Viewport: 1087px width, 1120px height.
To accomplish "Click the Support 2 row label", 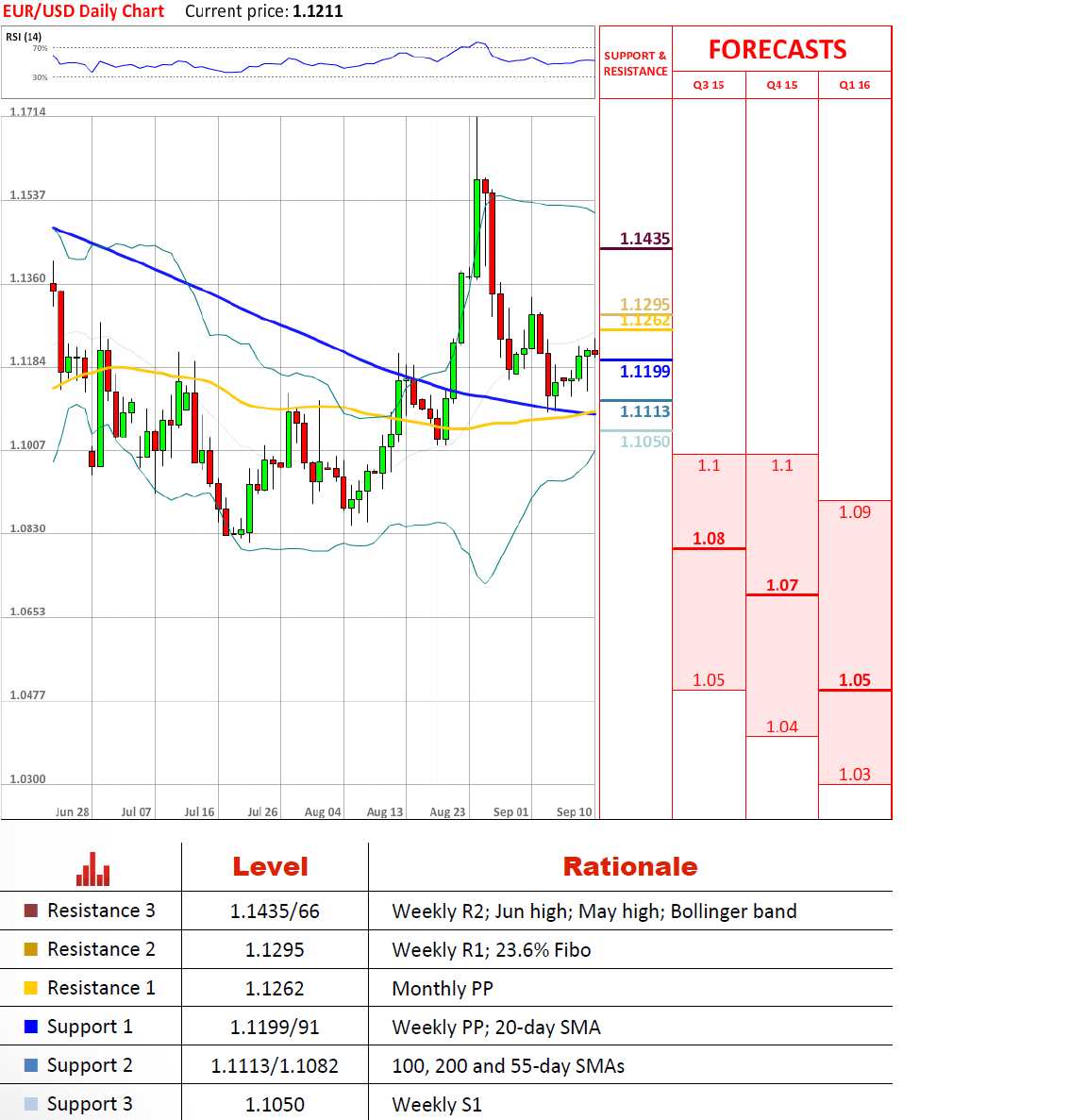I will pyautogui.click(x=90, y=1065).
